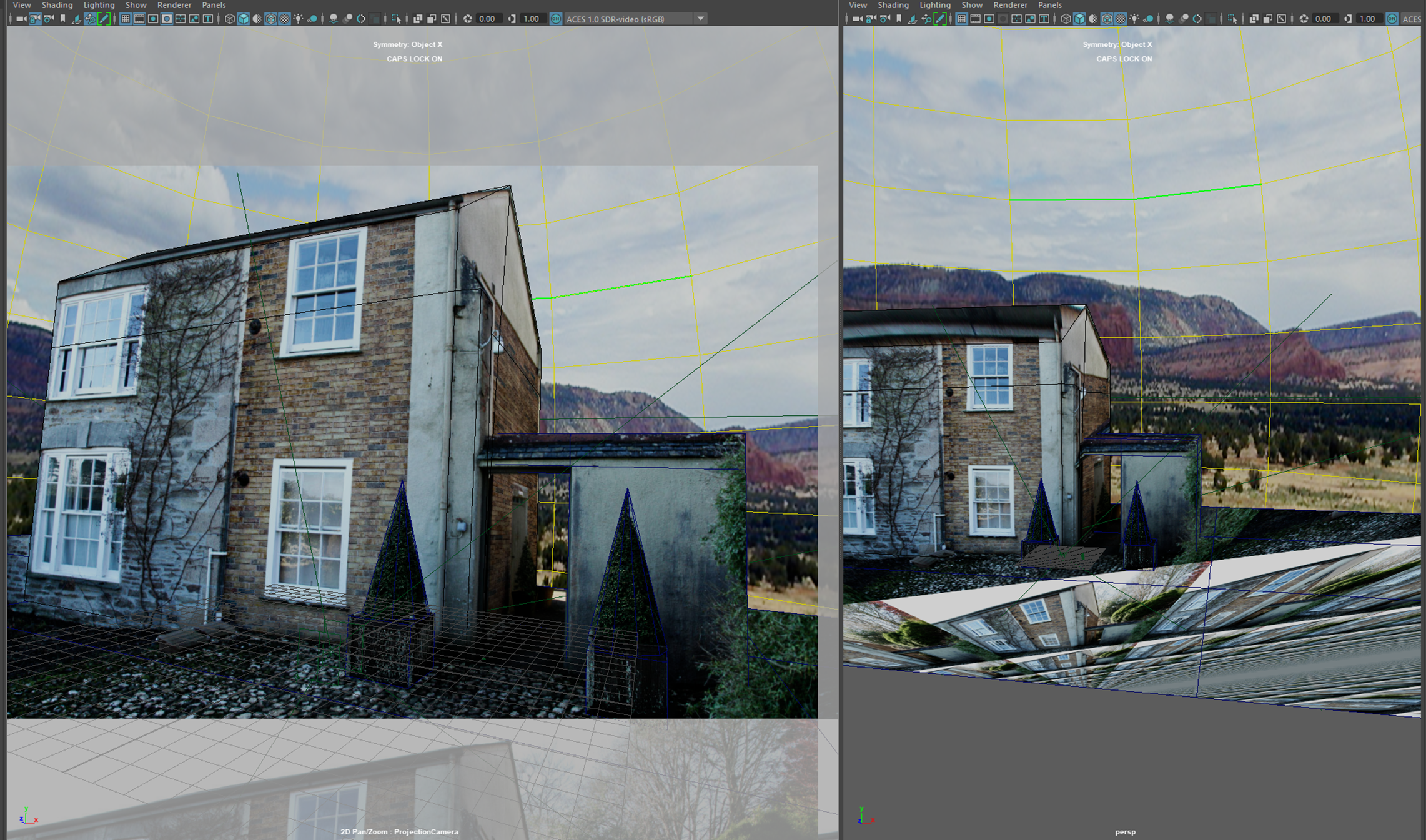Toggle textured display in left viewport

click(285, 19)
